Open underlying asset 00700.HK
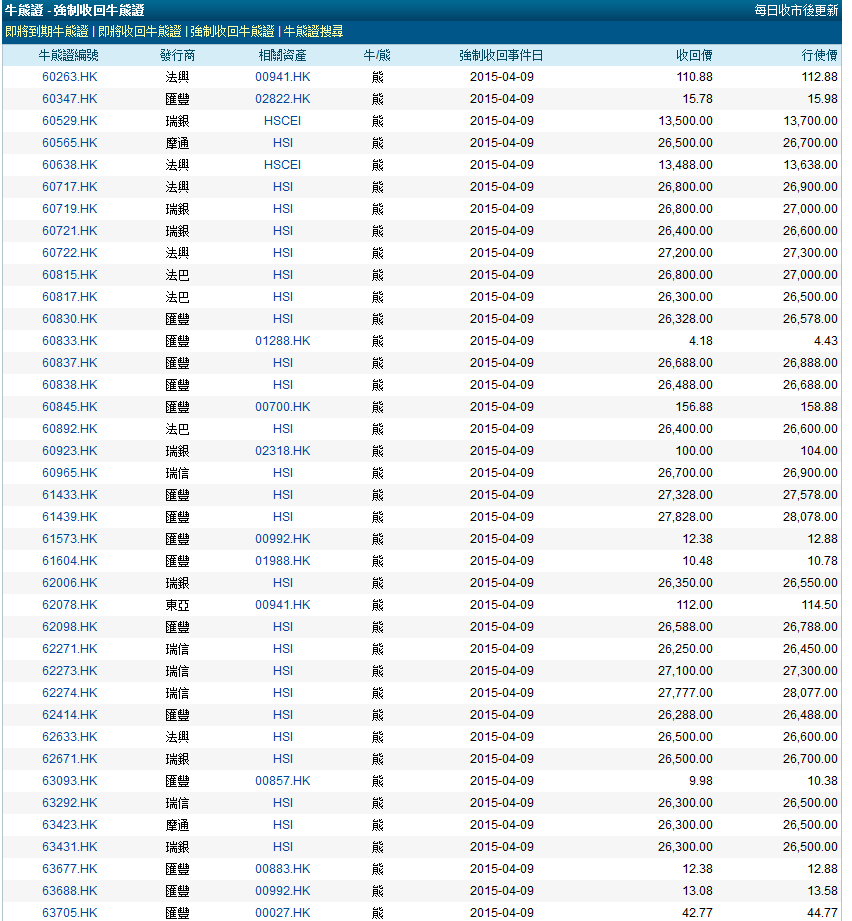 (x=282, y=407)
